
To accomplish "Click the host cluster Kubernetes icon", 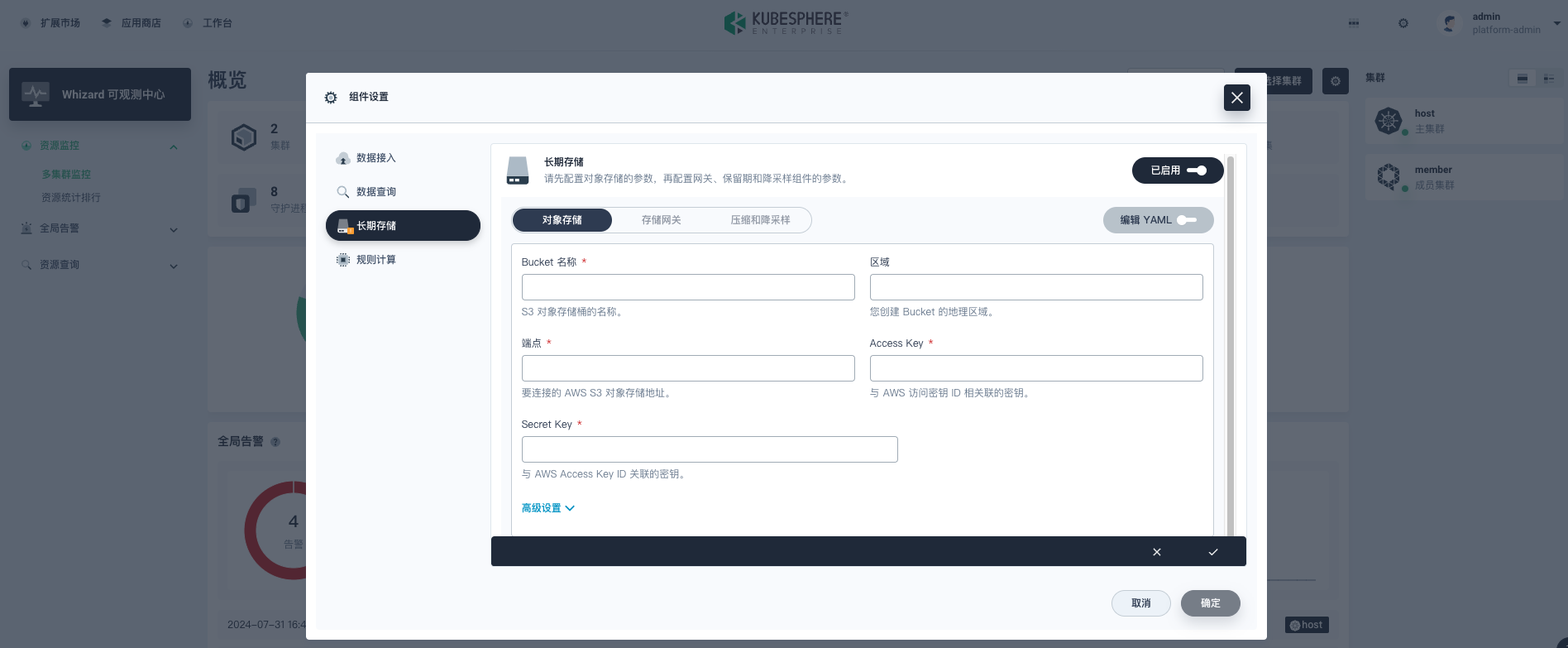I will click(1389, 121).
